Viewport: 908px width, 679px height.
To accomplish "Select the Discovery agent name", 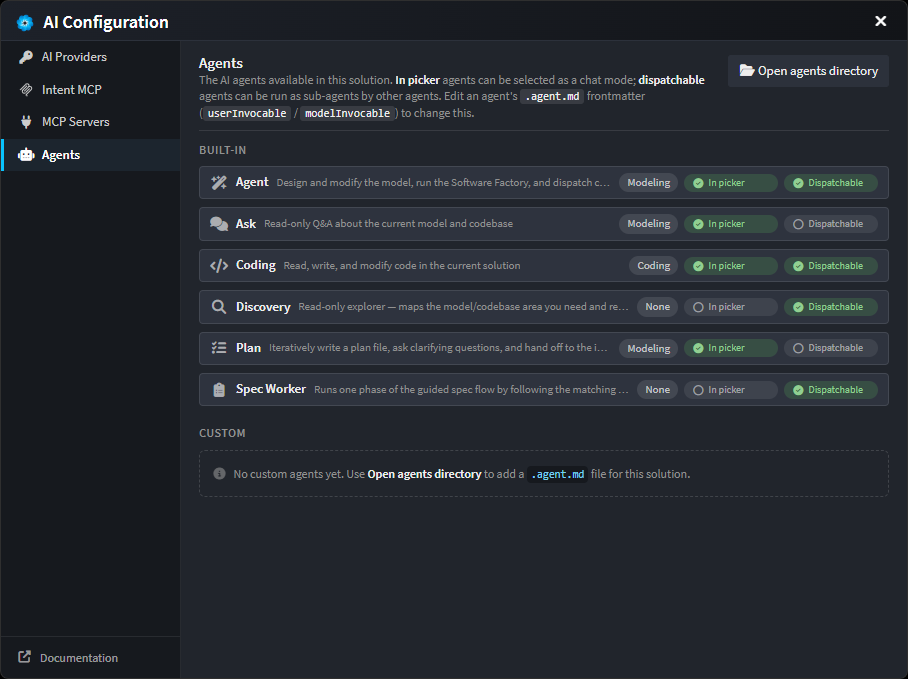I will [263, 307].
